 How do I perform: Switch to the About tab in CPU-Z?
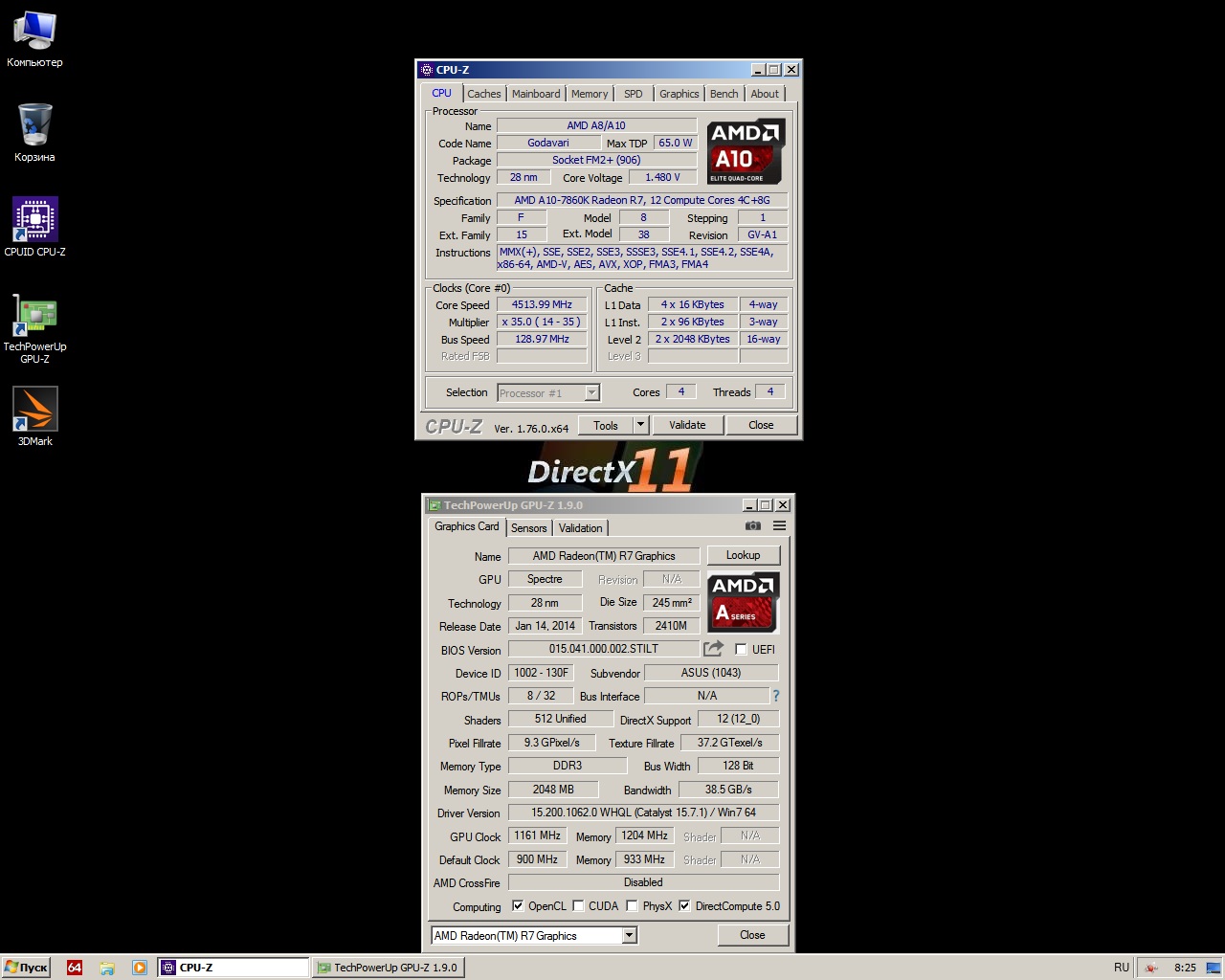point(765,94)
